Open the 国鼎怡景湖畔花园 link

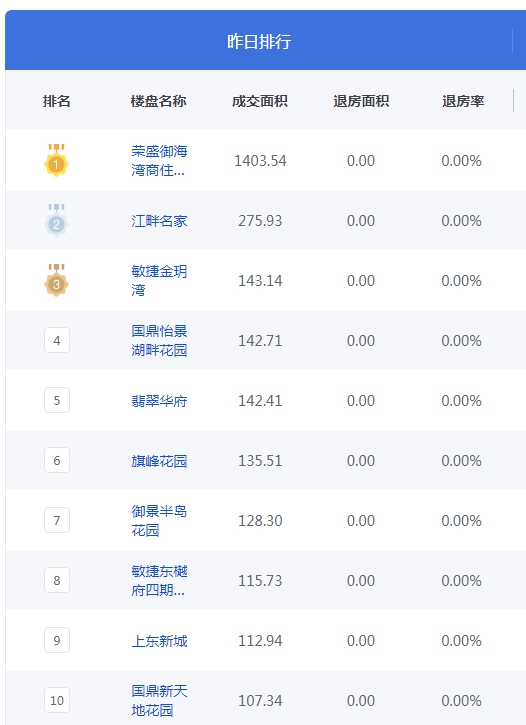(159, 340)
